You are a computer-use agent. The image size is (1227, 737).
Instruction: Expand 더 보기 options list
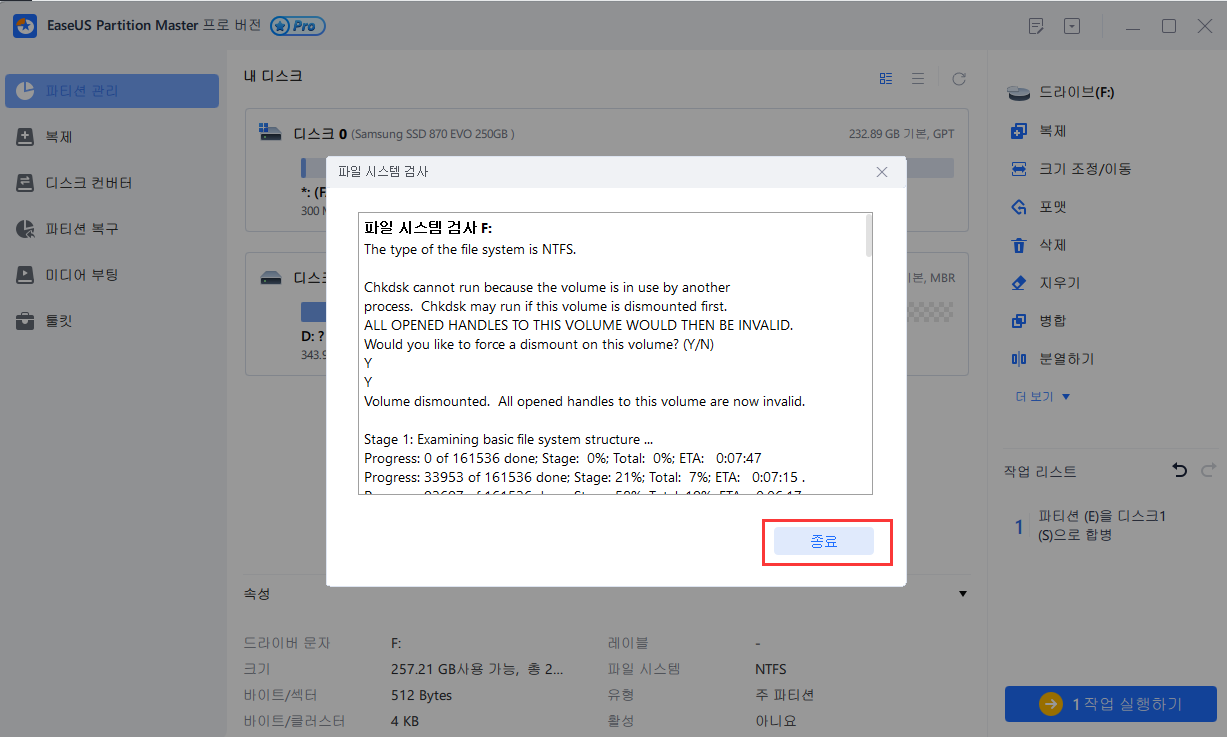point(1043,397)
